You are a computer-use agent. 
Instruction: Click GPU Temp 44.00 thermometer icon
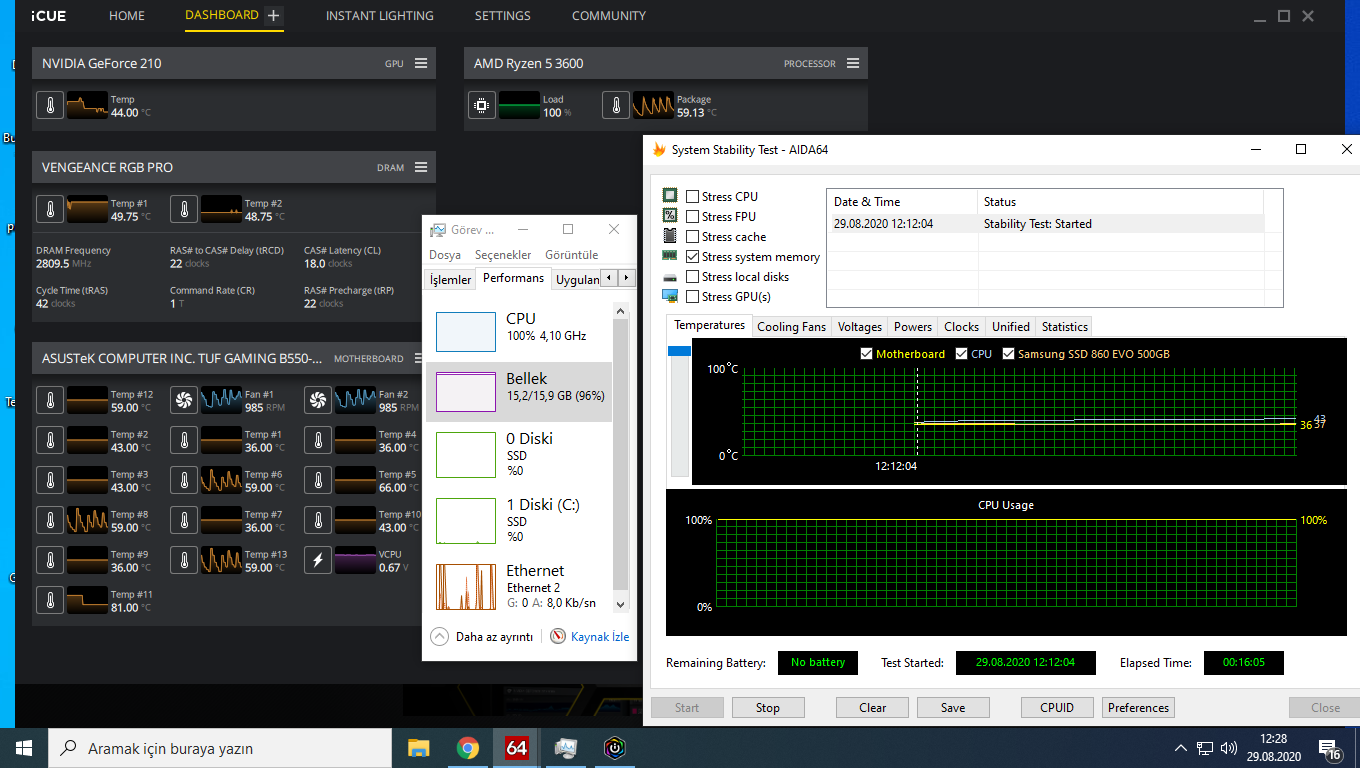click(50, 106)
